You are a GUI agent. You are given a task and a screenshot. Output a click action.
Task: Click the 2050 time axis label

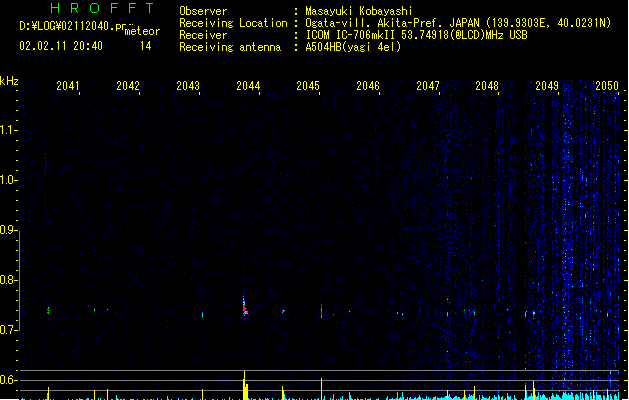click(x=607, y=86)
